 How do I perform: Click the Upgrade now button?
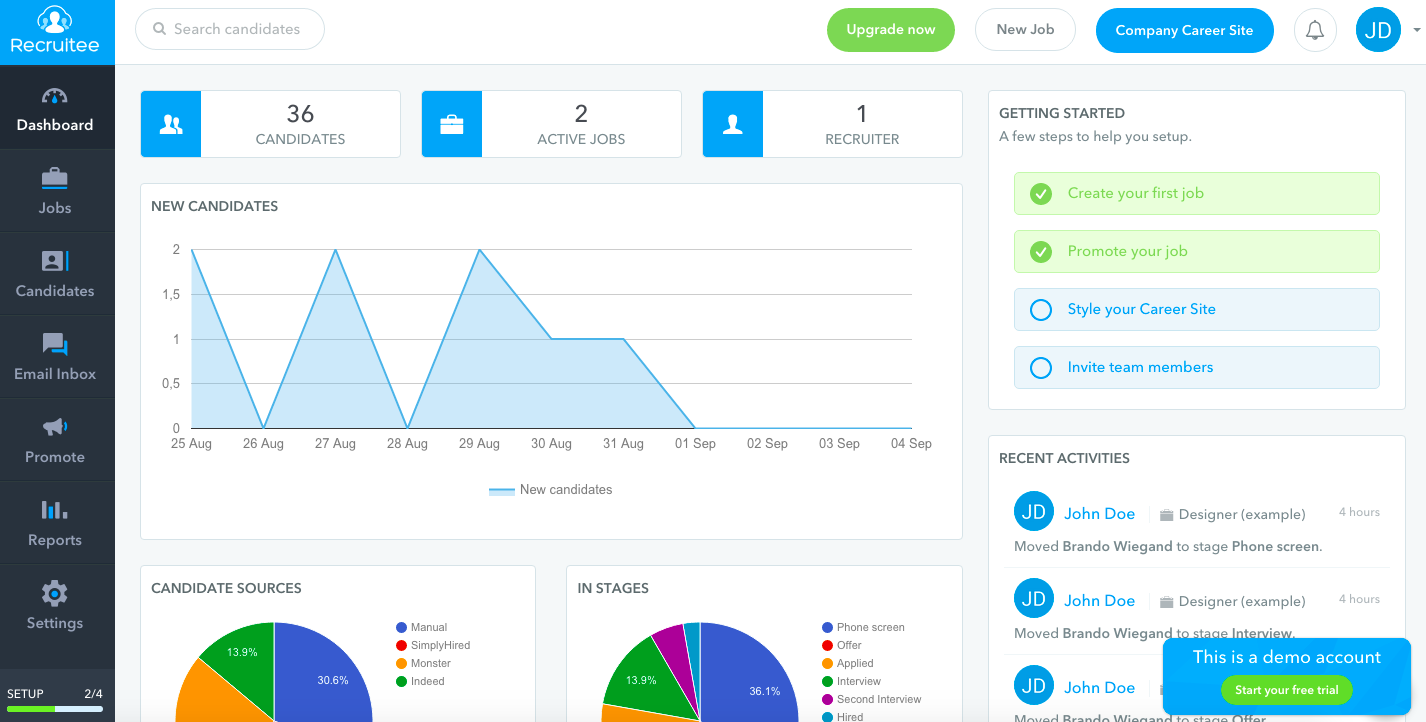[x=890, y=30]
